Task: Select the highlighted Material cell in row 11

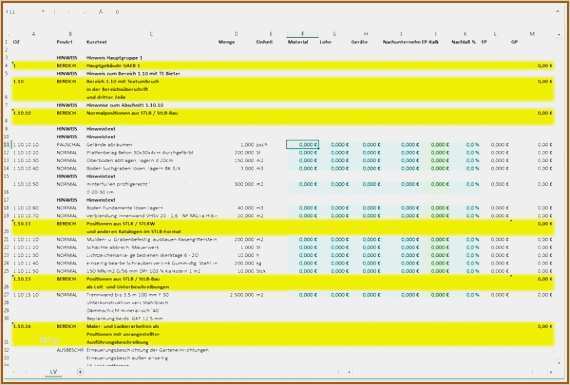Action: 302,145
